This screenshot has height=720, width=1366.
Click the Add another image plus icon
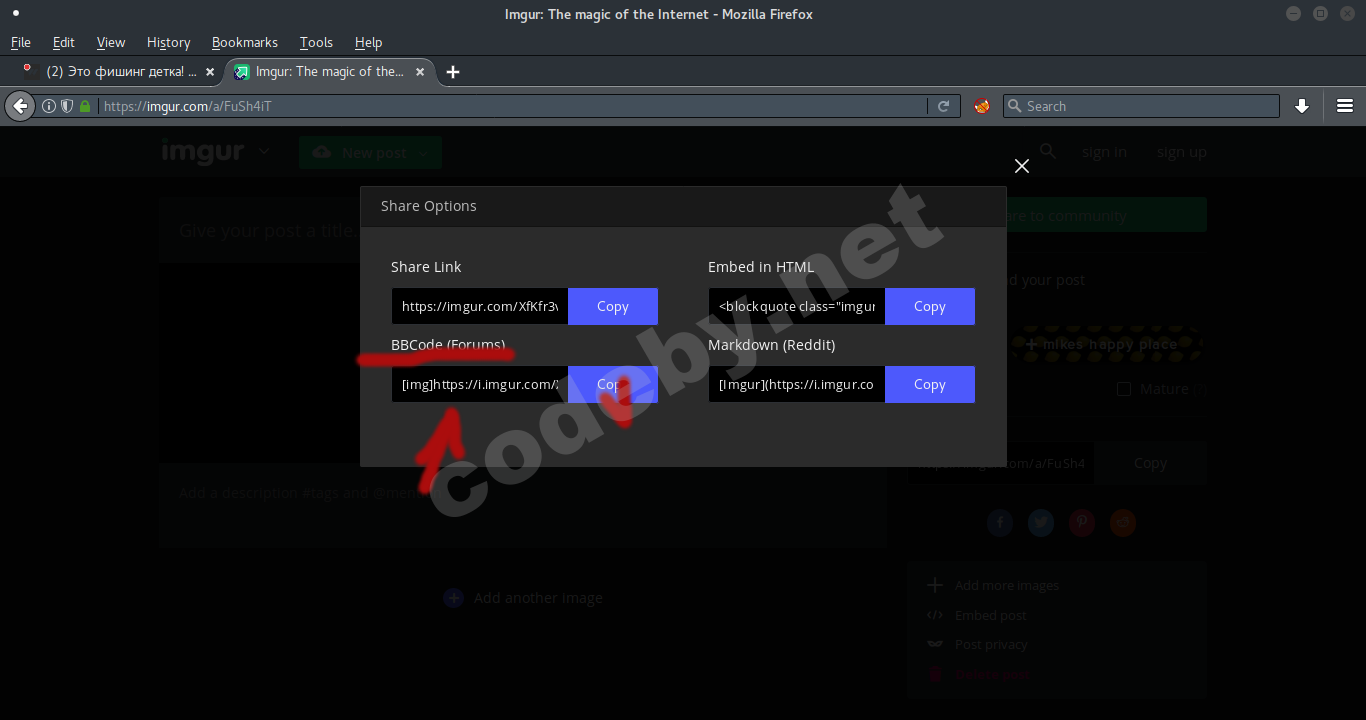pyautogui.click(x=454, y=598)
